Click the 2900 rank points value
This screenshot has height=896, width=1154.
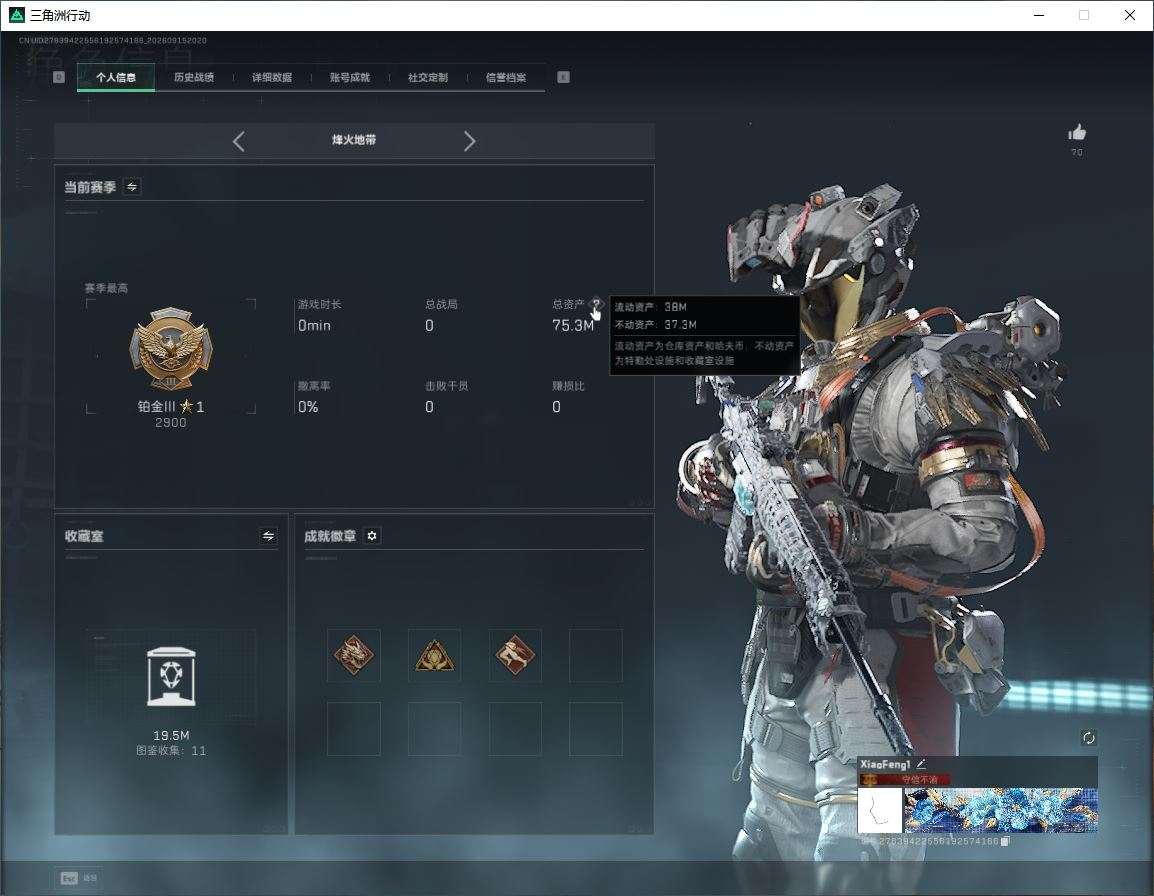171,423
